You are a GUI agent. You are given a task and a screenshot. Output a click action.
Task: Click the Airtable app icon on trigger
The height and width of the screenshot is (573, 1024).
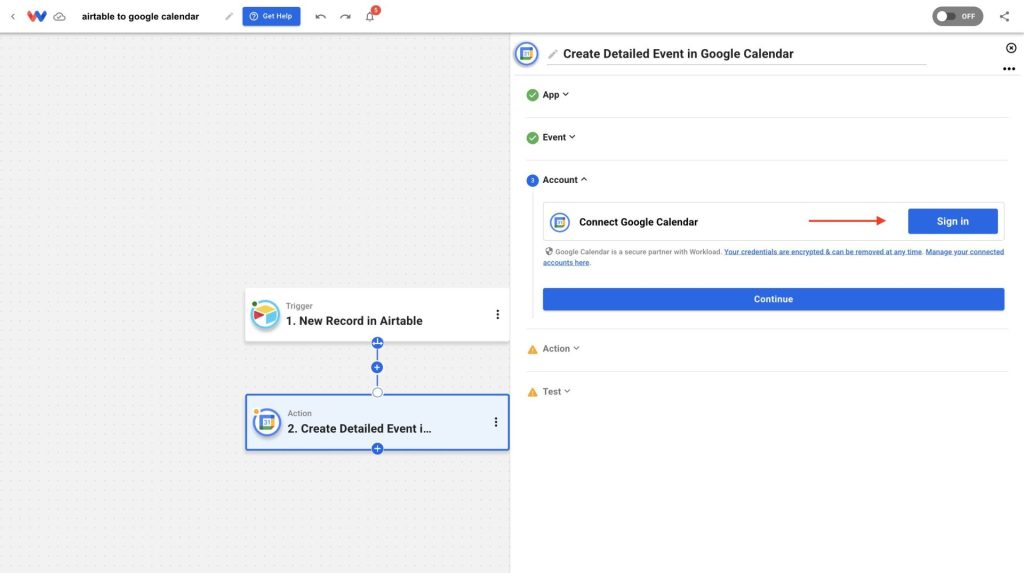[x=265, y=314]
